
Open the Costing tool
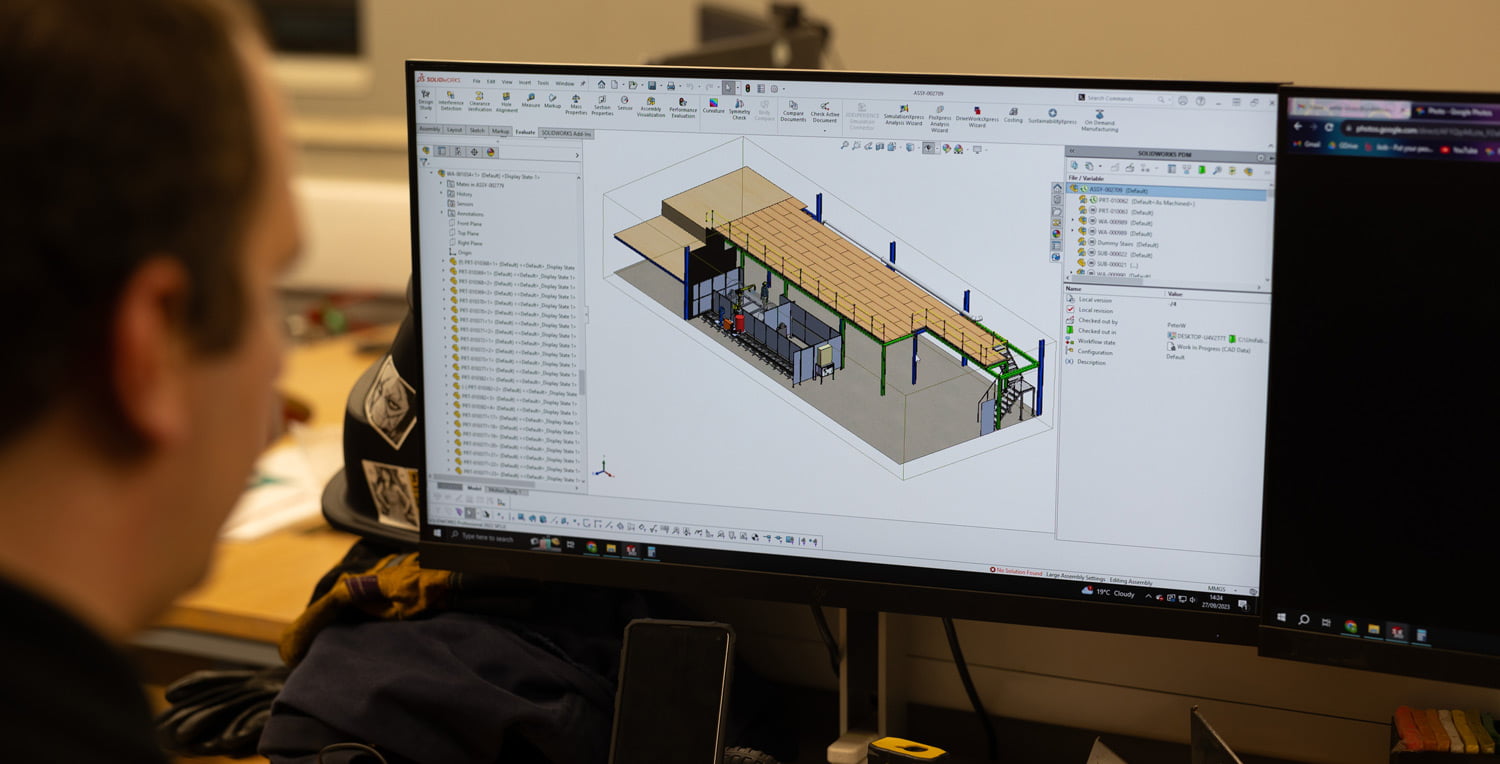point(1013,116)
